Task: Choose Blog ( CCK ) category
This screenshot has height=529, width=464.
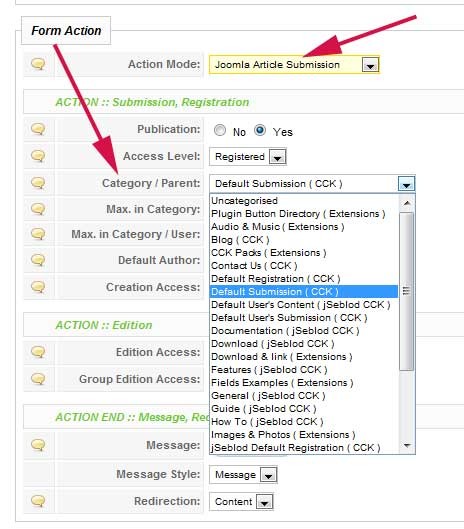Action: click(304, 240)
